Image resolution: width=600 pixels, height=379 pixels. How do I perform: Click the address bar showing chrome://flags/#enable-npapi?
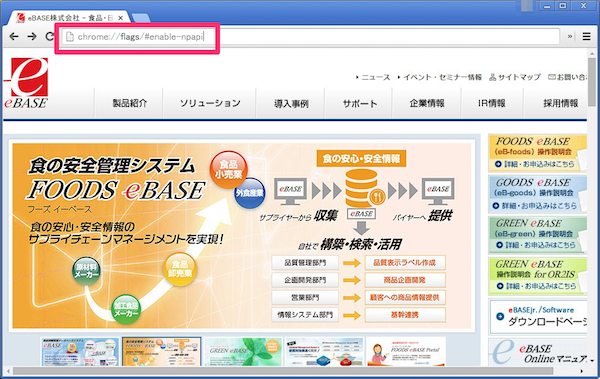(311, 37)
